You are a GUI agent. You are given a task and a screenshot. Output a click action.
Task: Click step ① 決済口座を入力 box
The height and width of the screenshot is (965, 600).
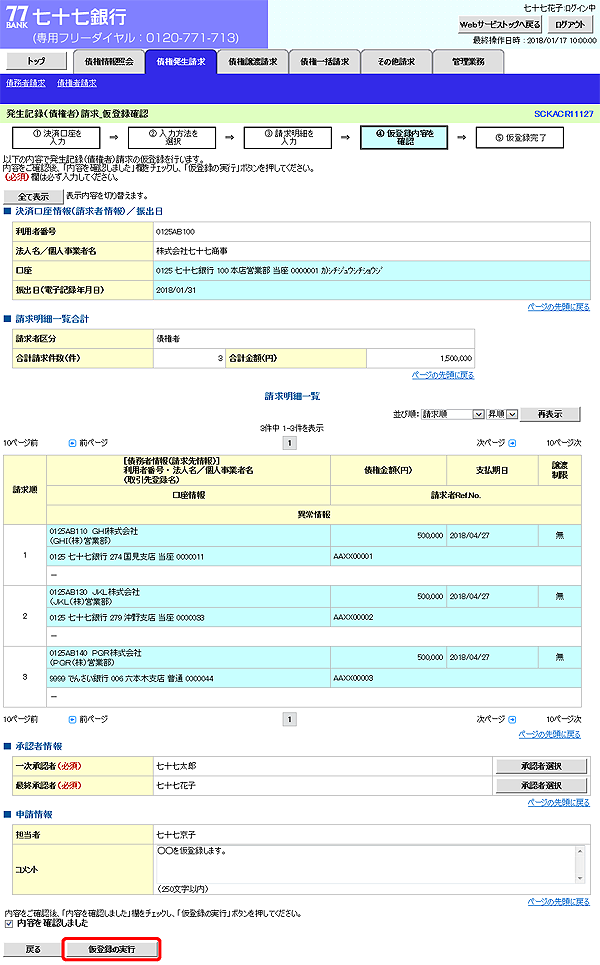[x=56, y=138]
